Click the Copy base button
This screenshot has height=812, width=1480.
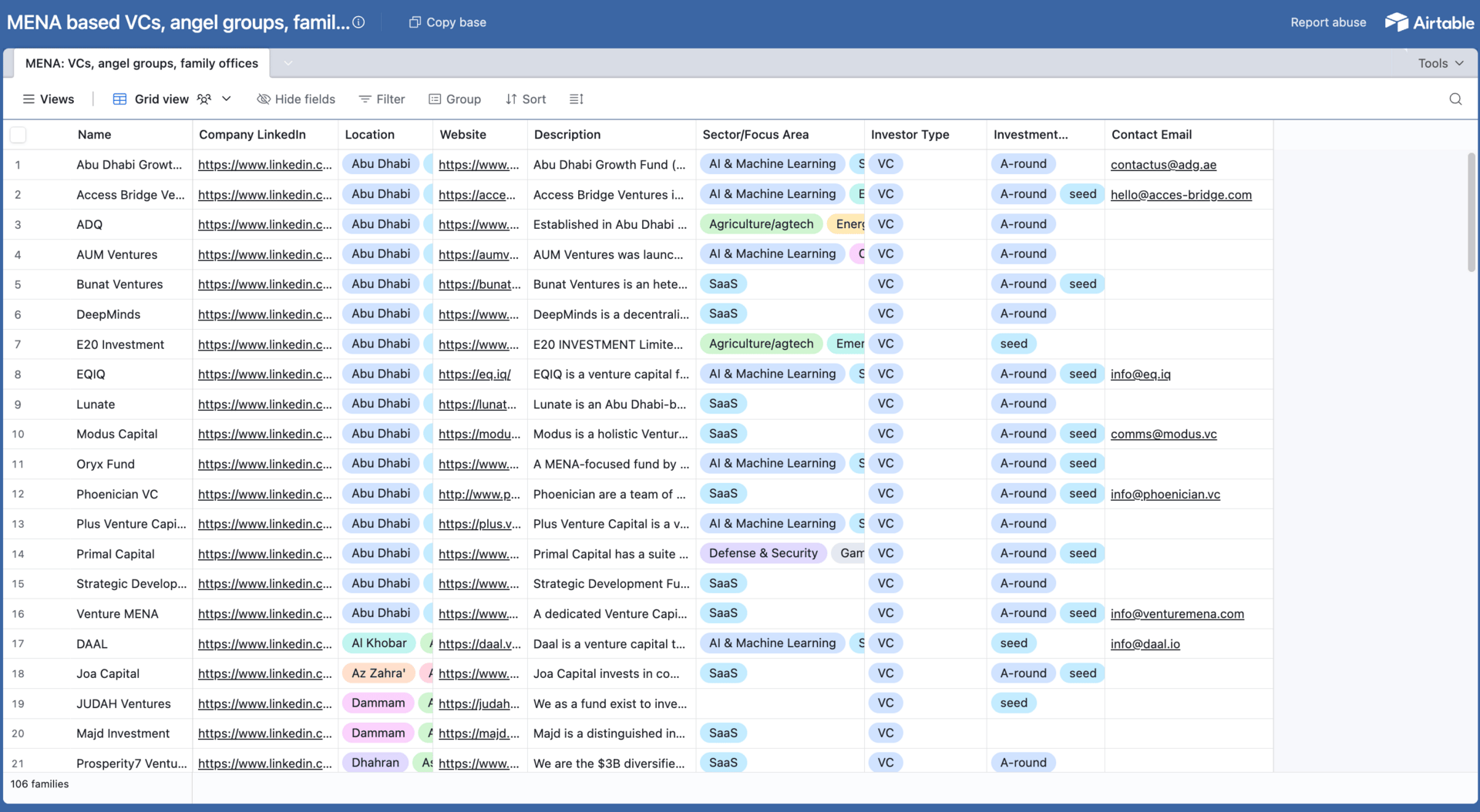pos(448,22)
